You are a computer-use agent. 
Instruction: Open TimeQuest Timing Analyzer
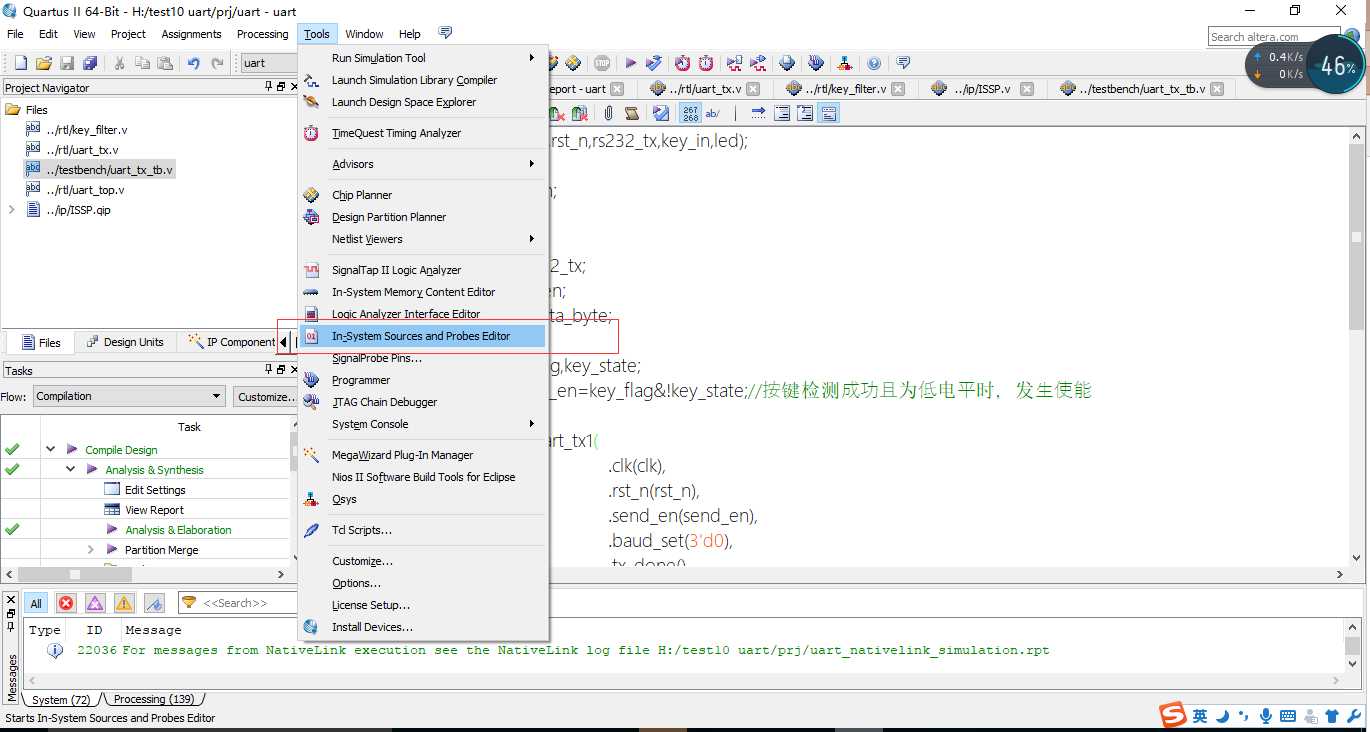click(x=396, y=133)
